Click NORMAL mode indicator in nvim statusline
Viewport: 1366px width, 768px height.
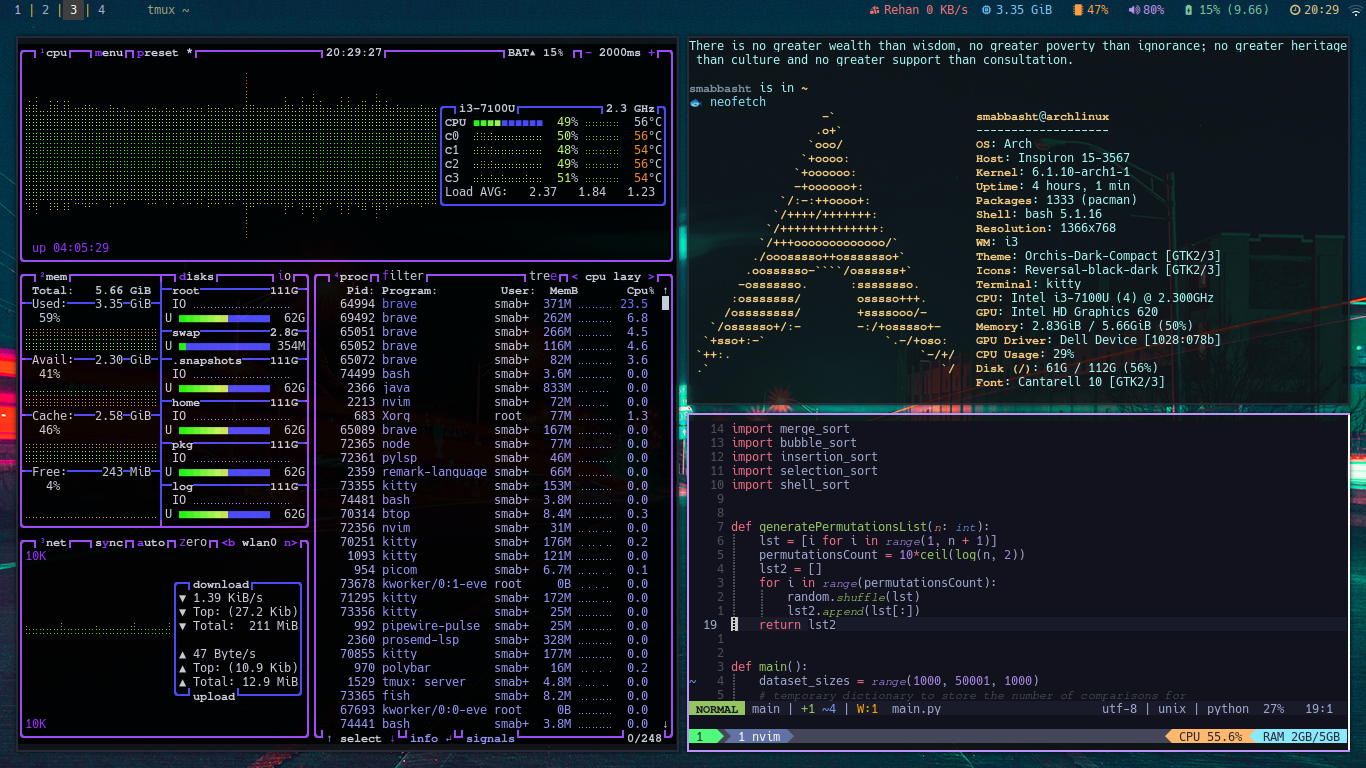point(716,709)
